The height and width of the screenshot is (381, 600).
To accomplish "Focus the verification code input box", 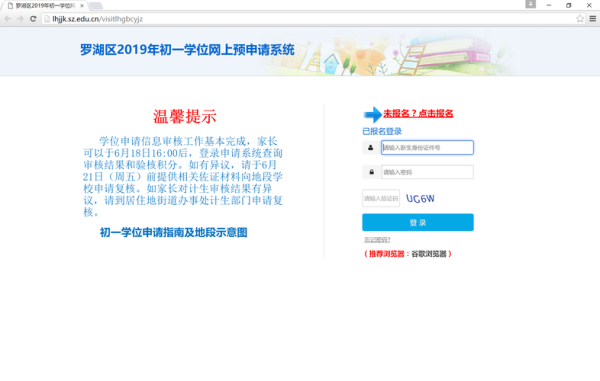I will pos(381,198).
